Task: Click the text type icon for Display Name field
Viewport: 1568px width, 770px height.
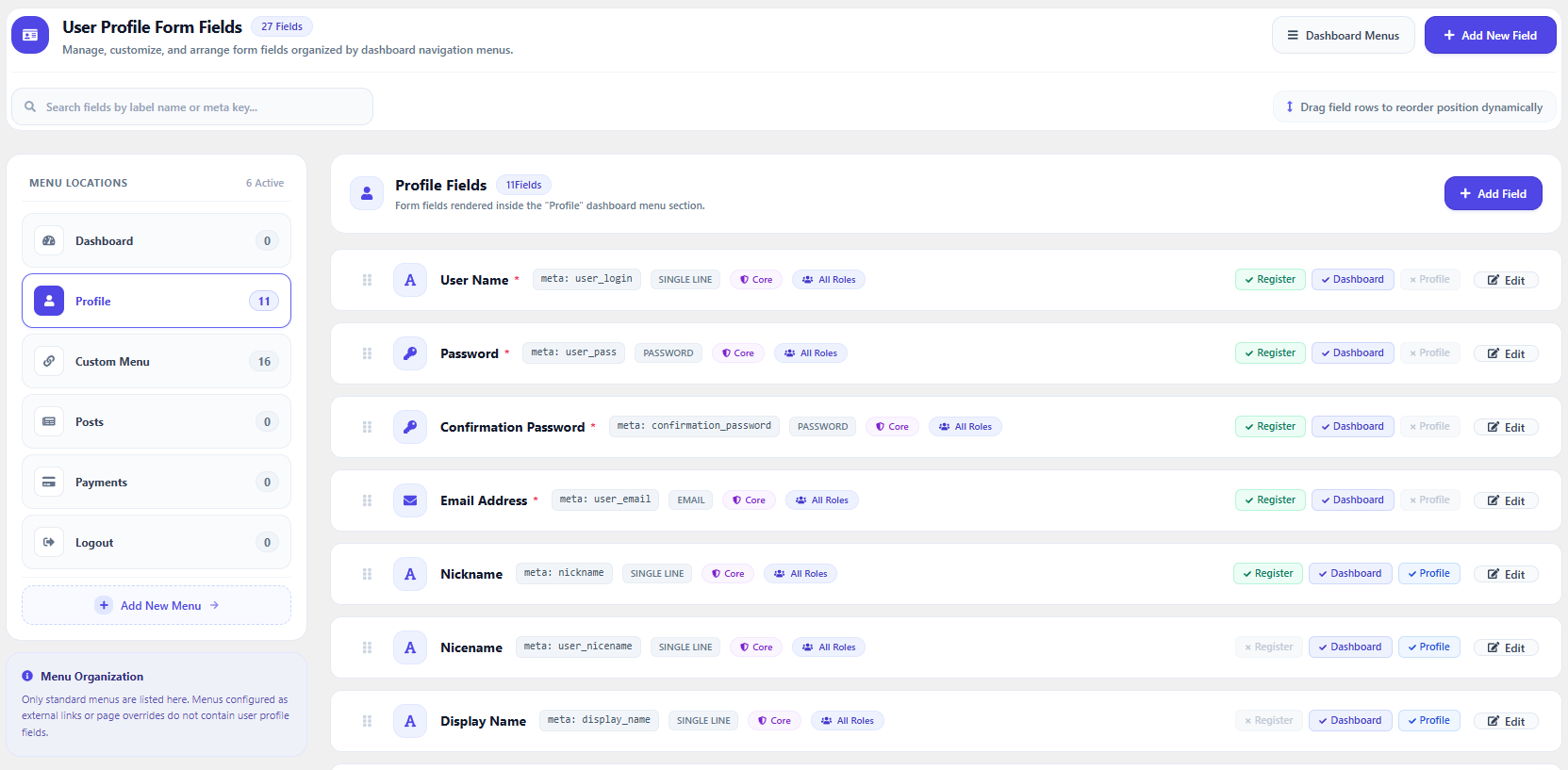Action: pyautogui.click(x=410, y=721)
